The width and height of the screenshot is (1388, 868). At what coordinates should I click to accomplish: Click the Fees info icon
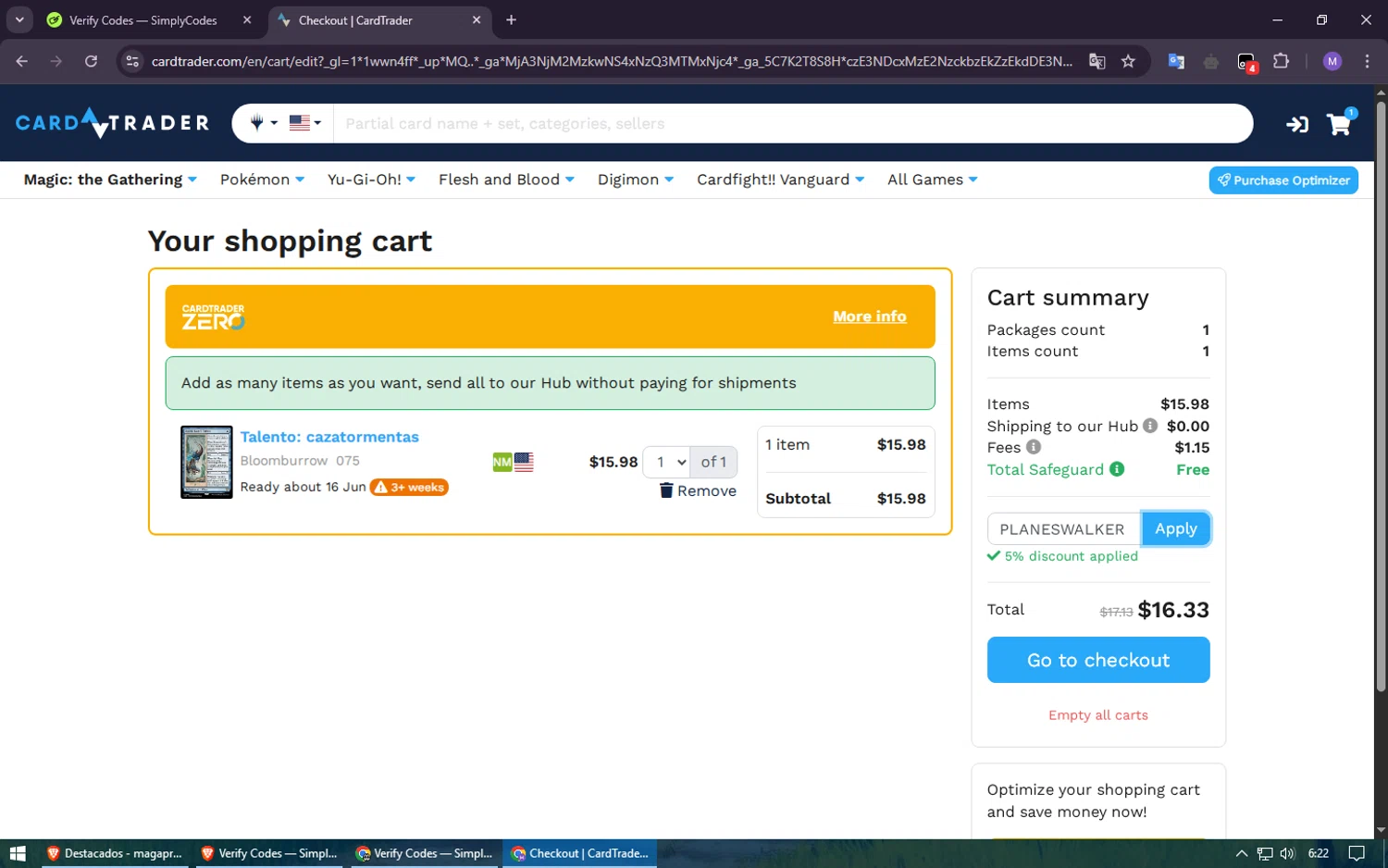(x=1034, y=447)
